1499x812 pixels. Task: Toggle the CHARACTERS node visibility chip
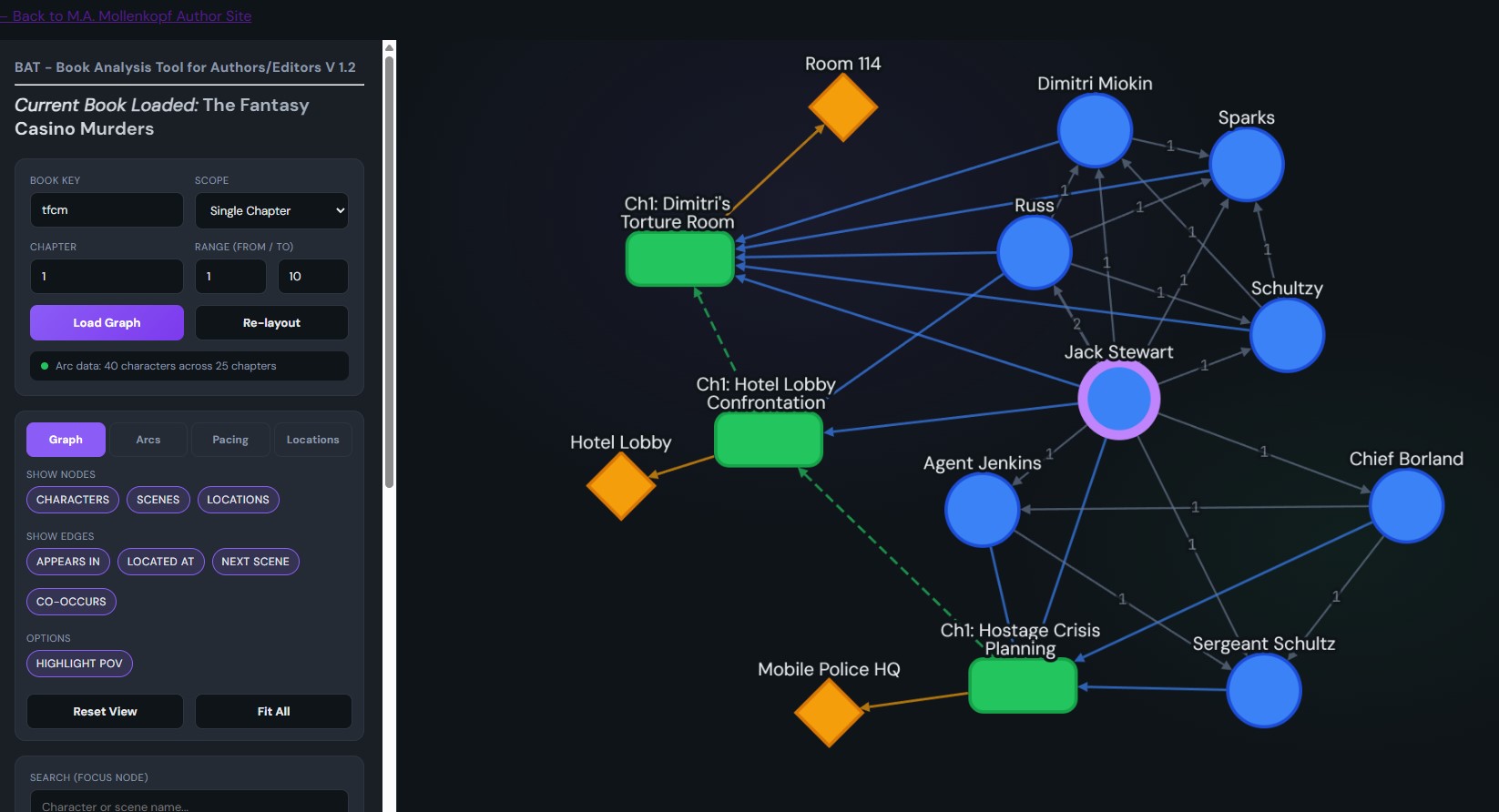(x=73, y=500)
